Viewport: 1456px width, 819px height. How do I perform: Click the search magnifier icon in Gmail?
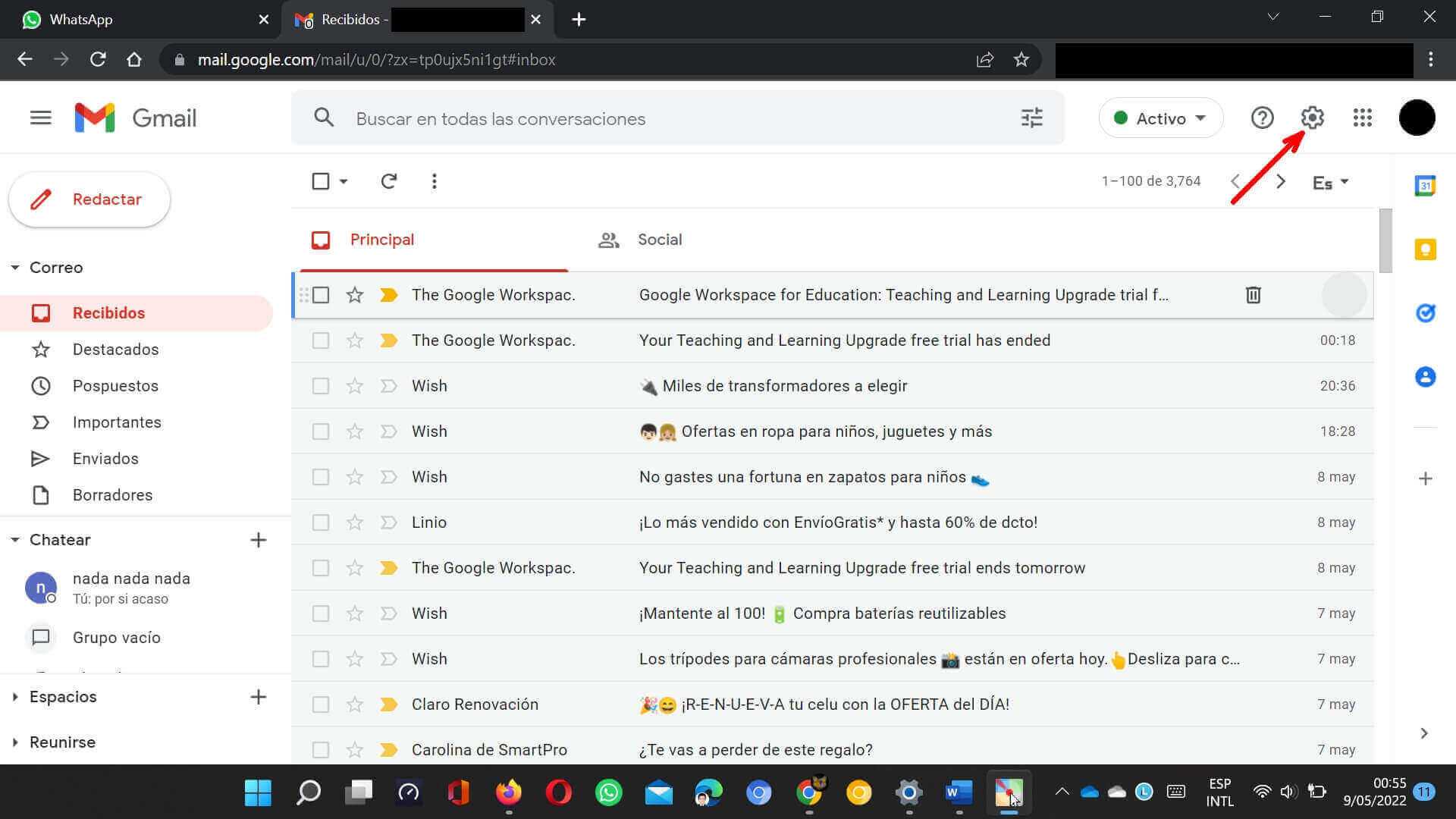pyautogui.click(x=324, y=118)
